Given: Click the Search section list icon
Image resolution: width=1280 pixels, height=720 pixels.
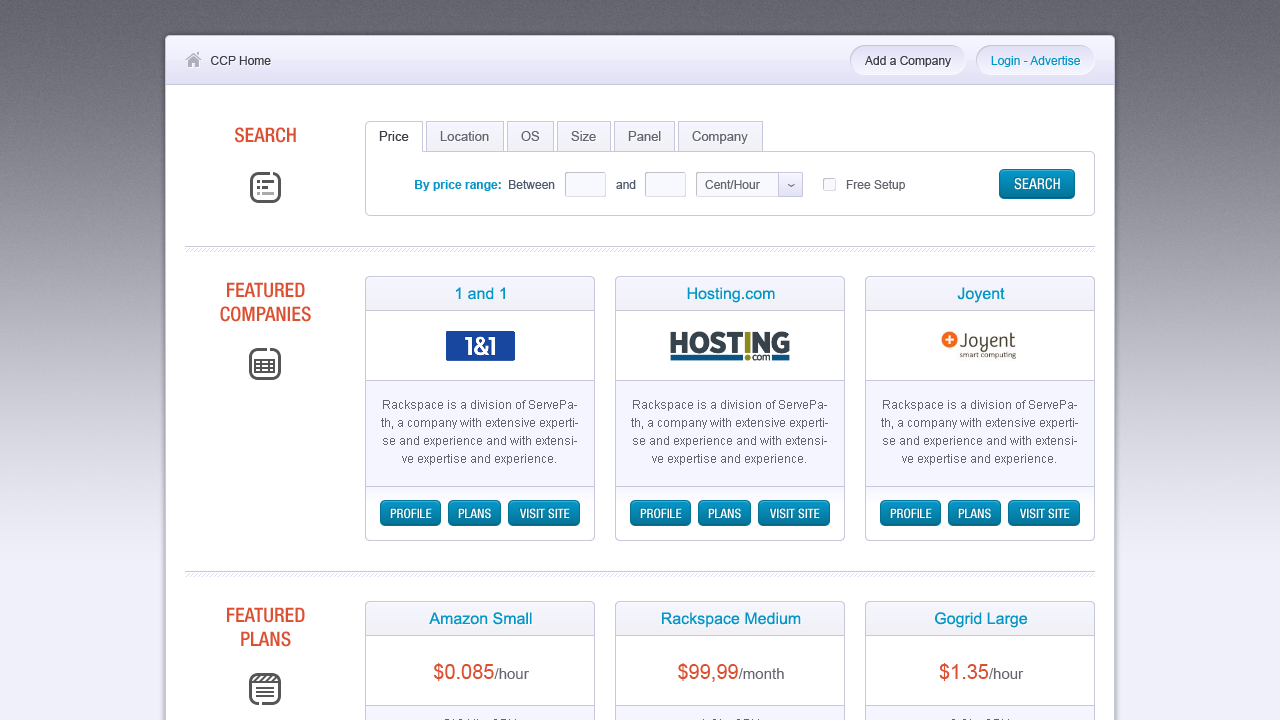Looking at the screenshot, I should pyautogui.click(x=265, y=187).
